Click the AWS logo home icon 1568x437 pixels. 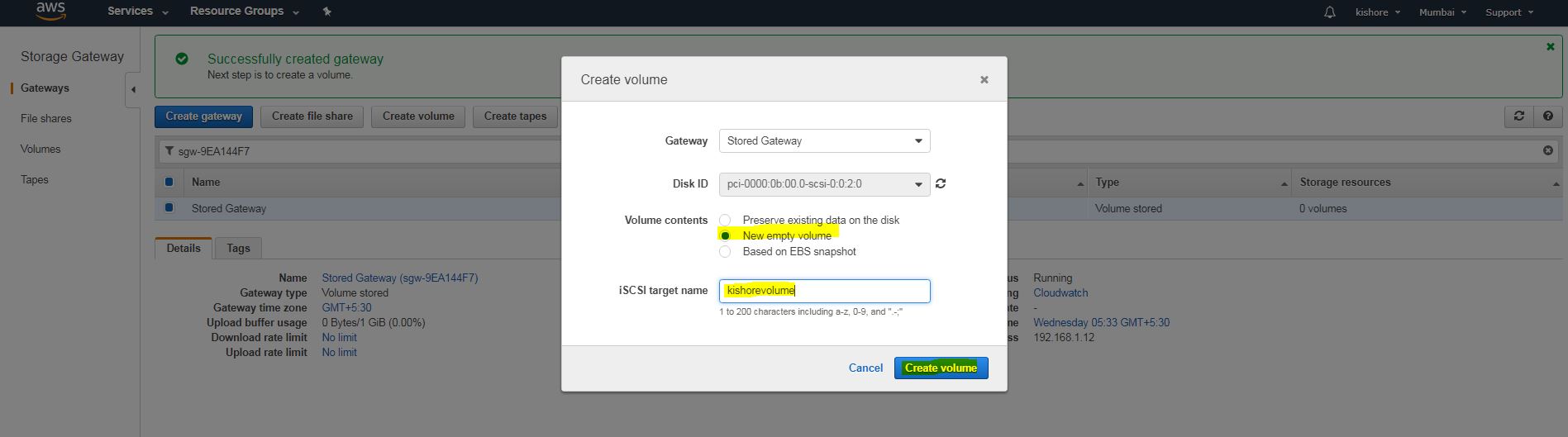pos(50,12)
